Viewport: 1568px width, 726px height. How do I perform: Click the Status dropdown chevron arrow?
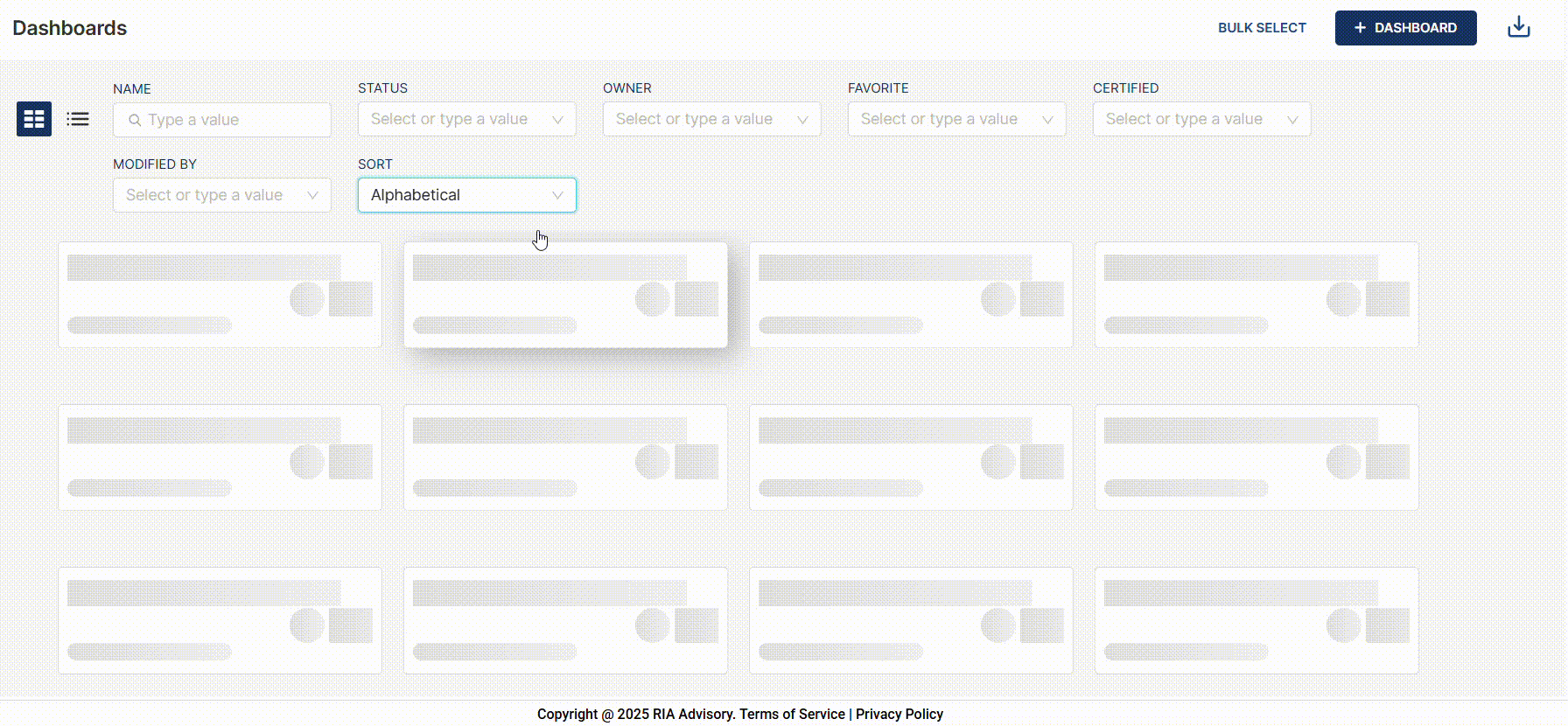click(557, 120)
